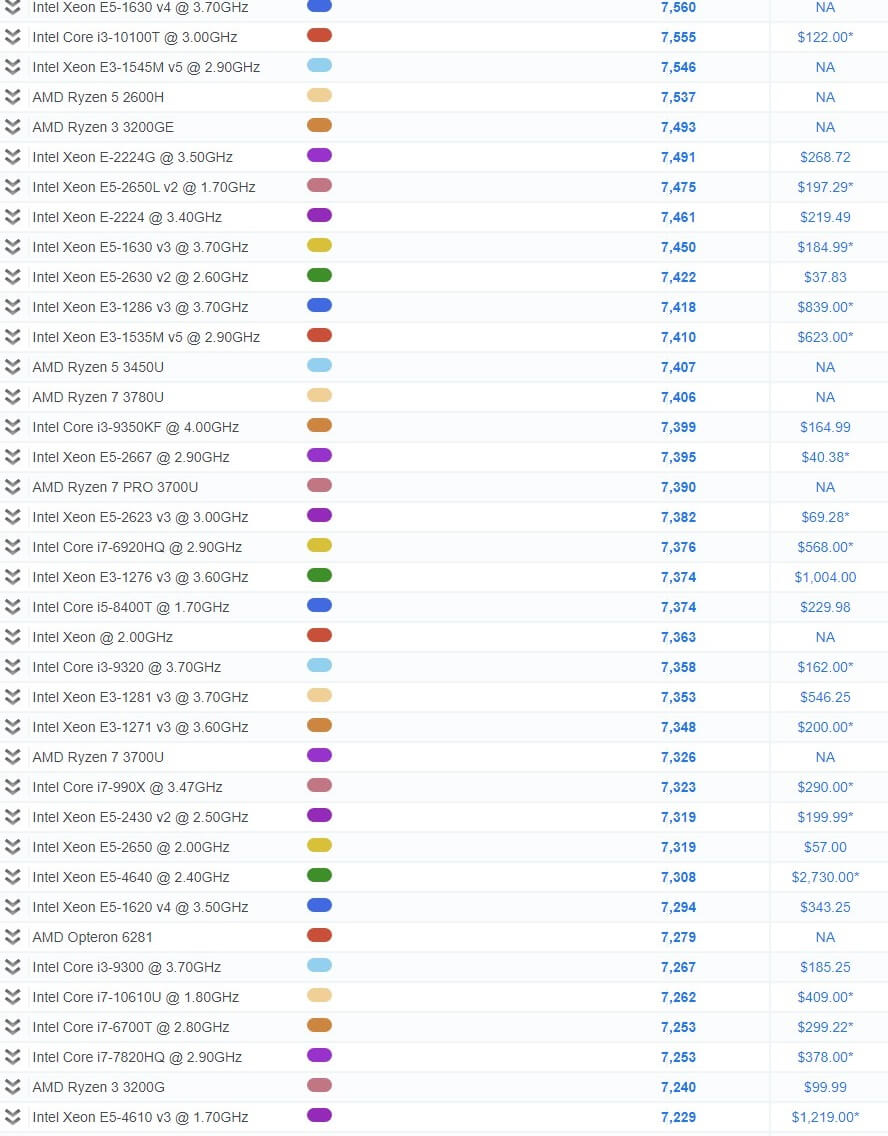Click the $37.83 price for Xeon E5-2630 v2
The width and height of the screenshot is (888, 1136).
[825, 277]
